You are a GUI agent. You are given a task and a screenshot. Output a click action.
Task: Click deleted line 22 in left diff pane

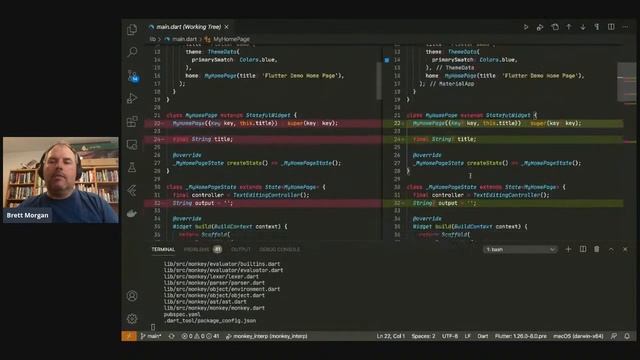pyautogui.click(x=263, y=123)
